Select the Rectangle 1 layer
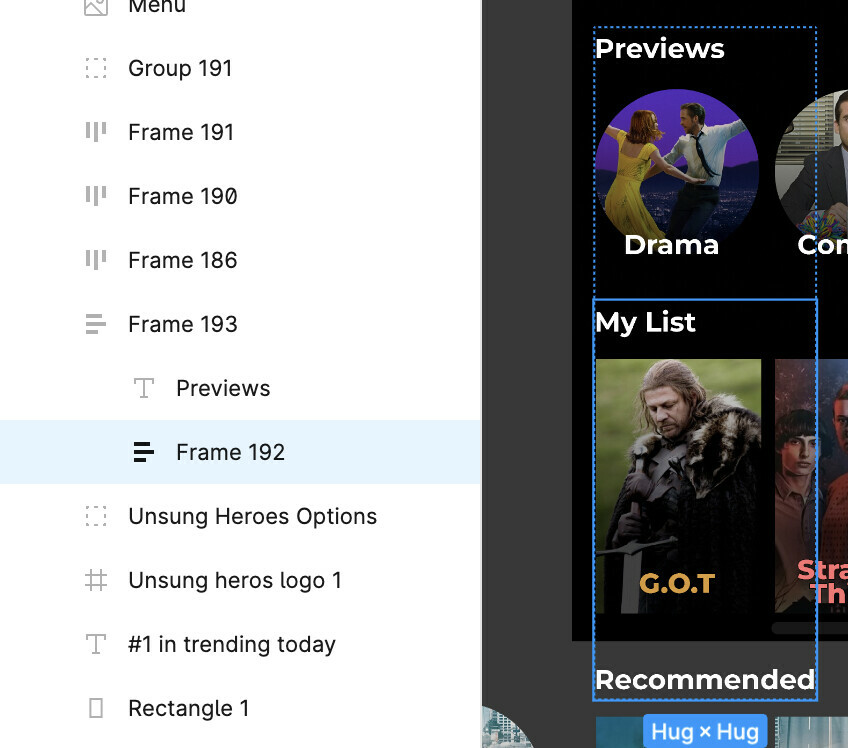 pyautogui.click(x=188, y=708)
